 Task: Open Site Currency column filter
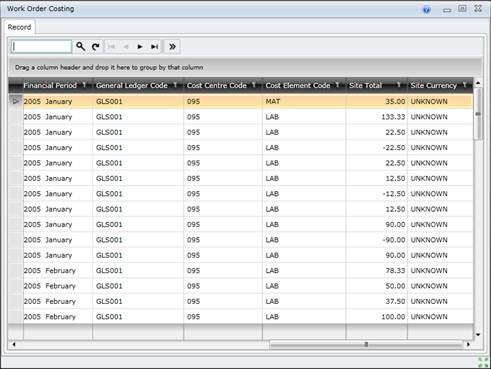point(464,85)
